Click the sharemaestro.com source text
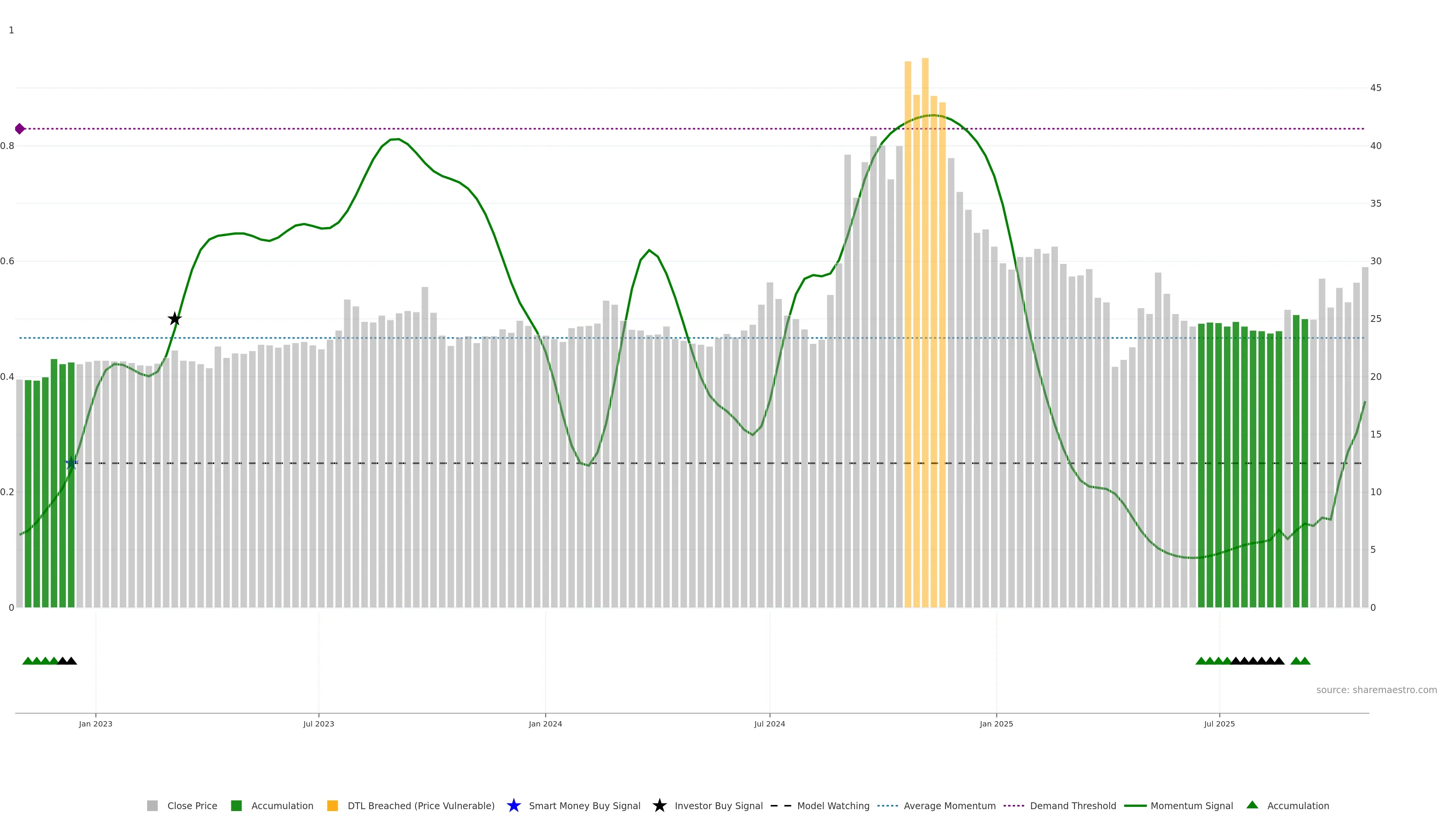This screenshot has height=819, width=1456. tap(1376, 690)
